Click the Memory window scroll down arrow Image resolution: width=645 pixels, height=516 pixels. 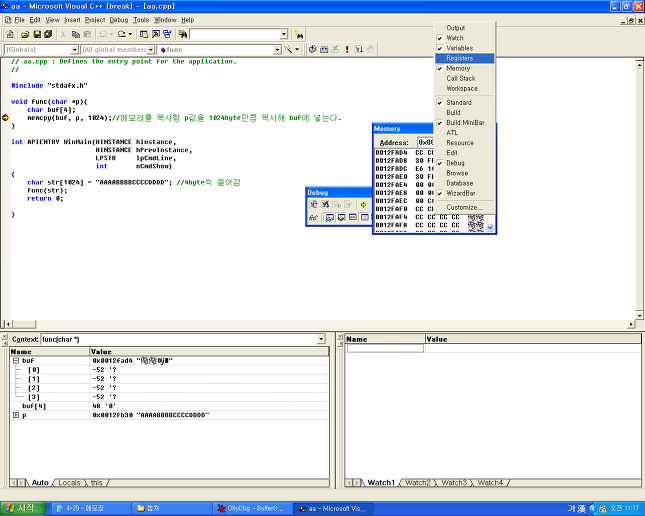click(490, 228)
